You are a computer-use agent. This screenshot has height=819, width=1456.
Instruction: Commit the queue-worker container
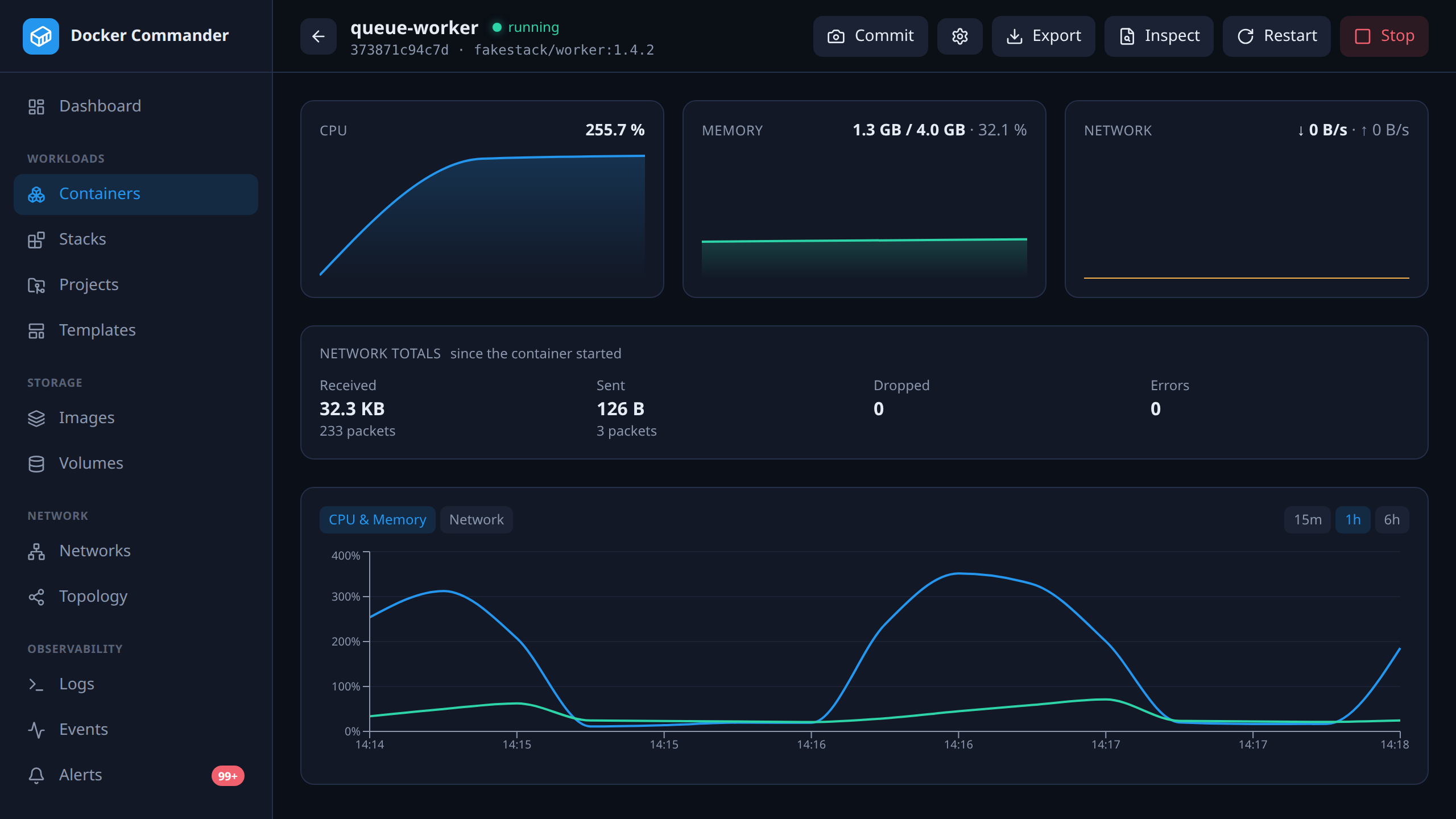pos(870,36)
